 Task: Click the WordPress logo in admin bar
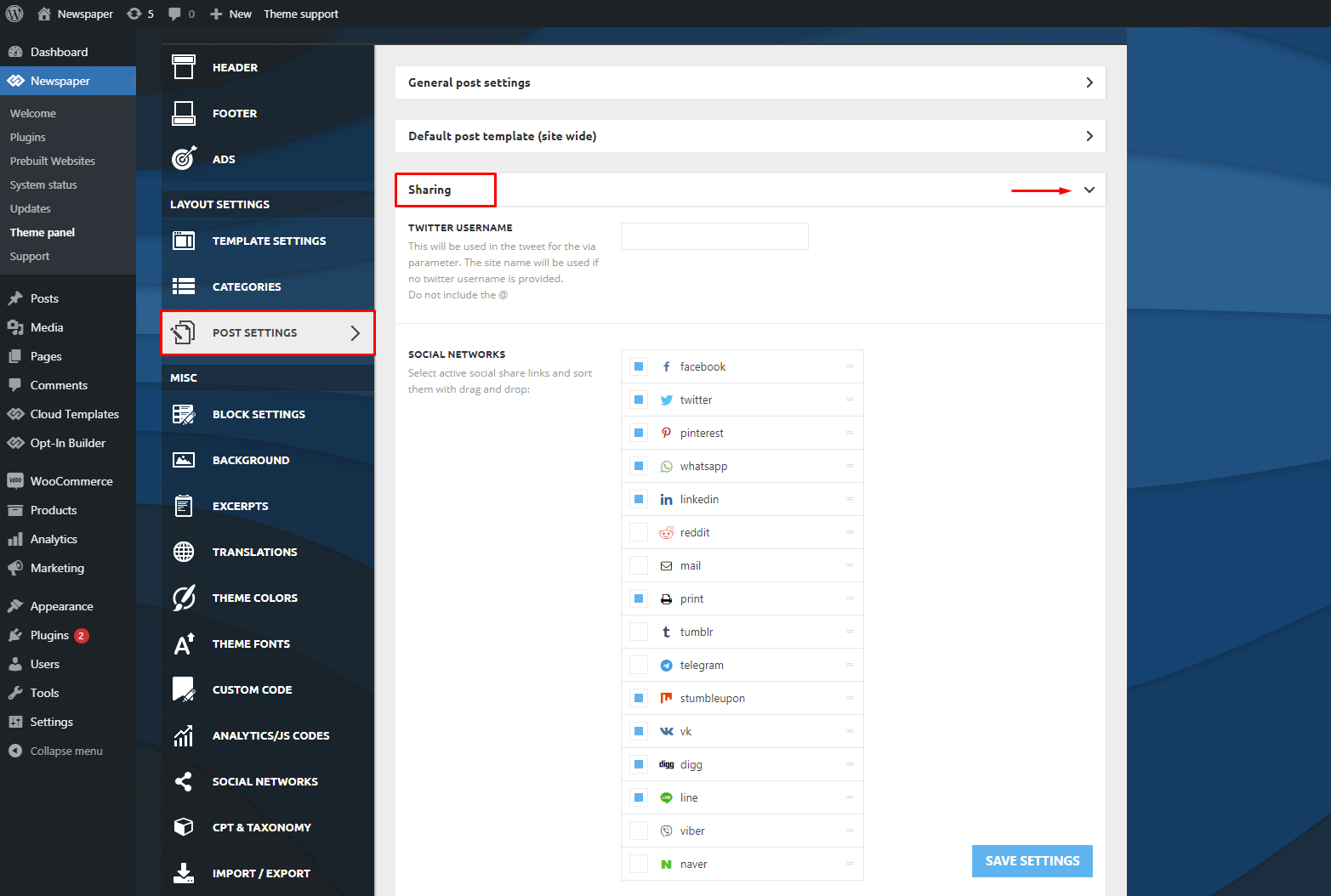pos(14,14)
